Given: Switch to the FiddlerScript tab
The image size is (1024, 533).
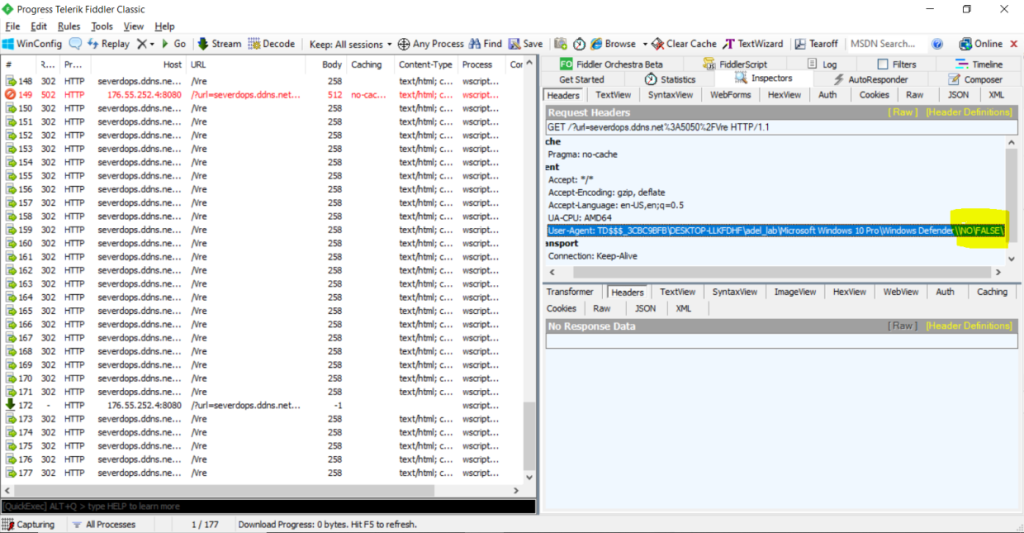Looking at the screenshot, I should (x=735, y=64).
